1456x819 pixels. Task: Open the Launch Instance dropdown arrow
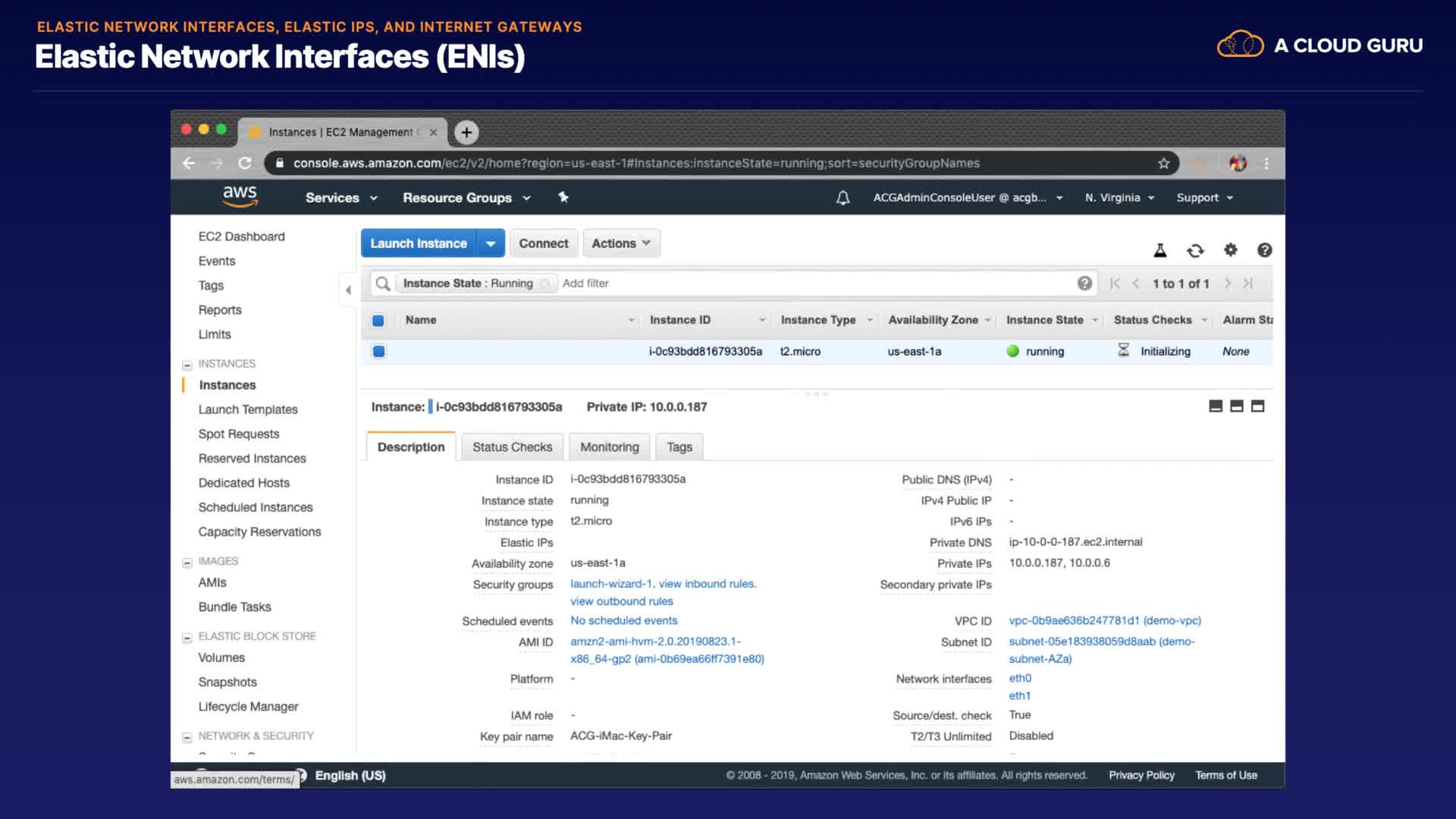pyautogui.click(x=491, y=243)
